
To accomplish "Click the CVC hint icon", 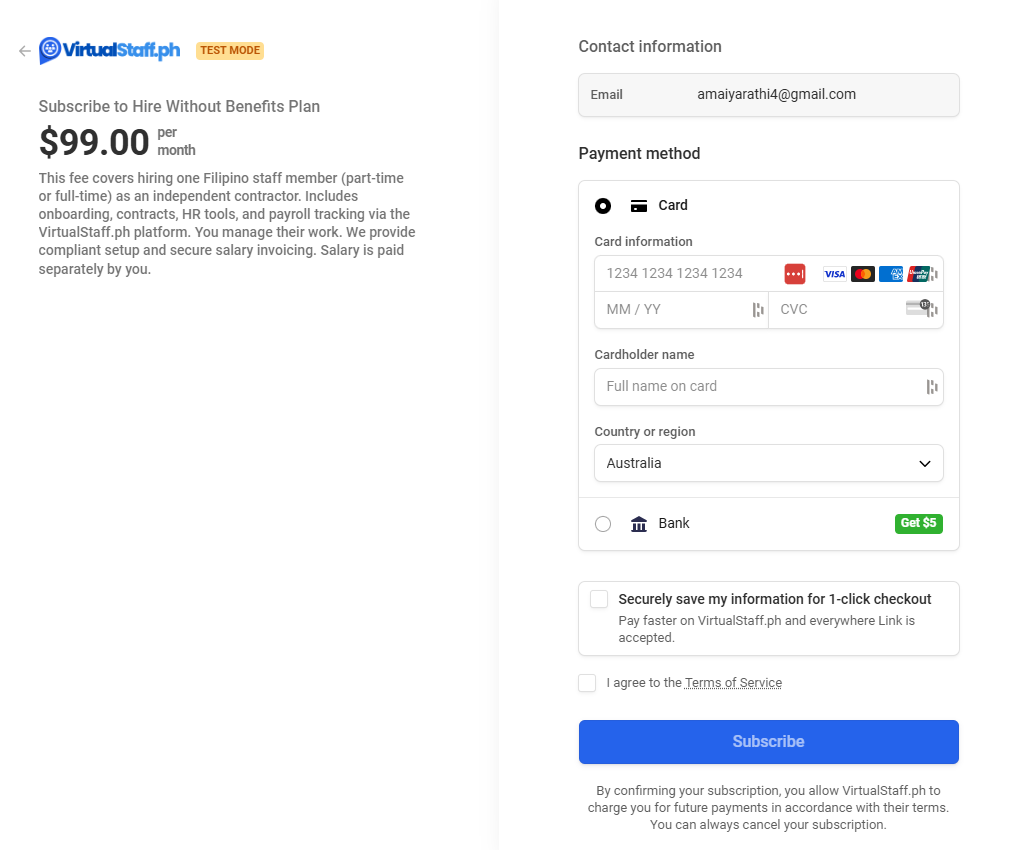I will tap(917, 306).
